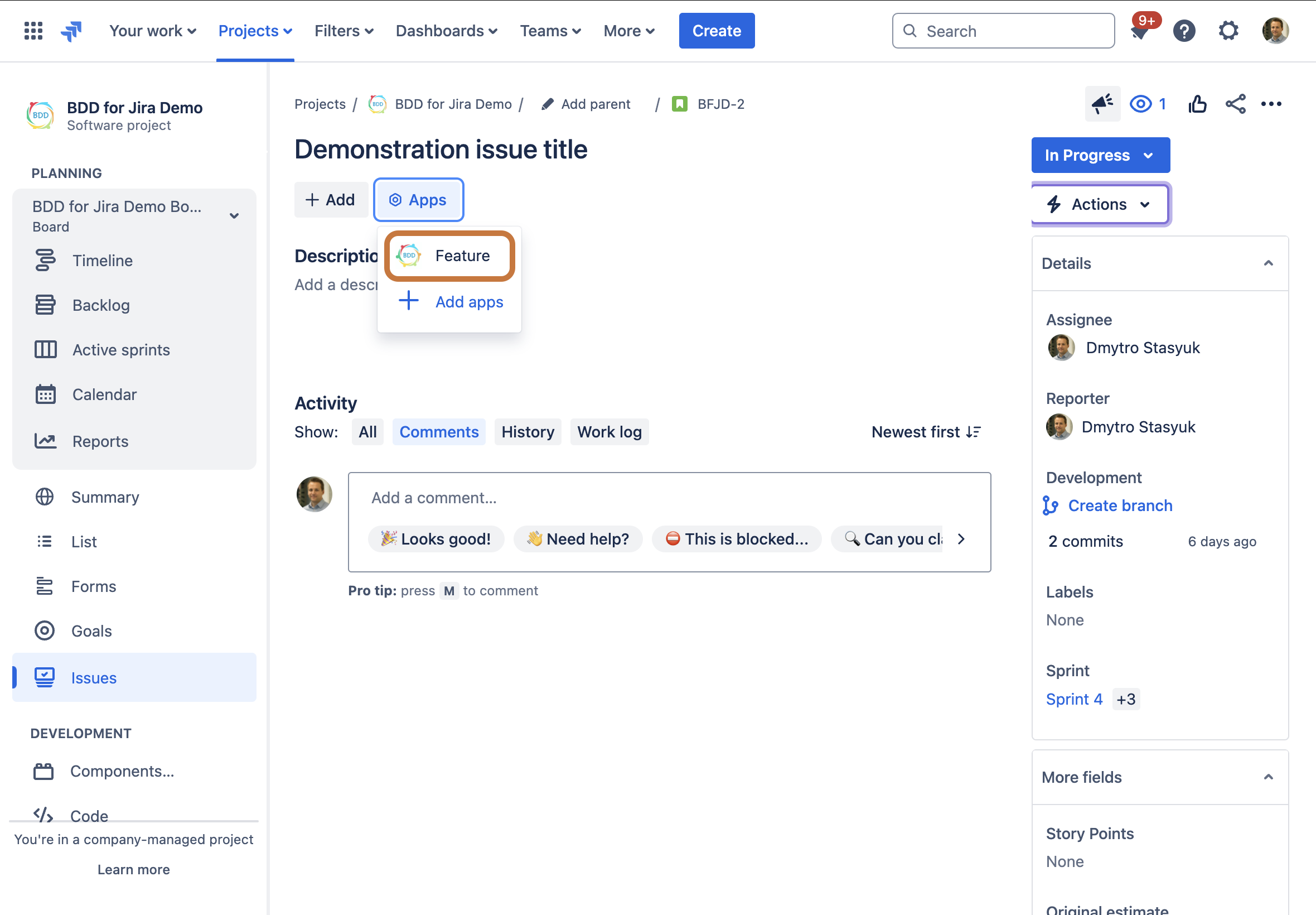Screen dimensions: 1316x915
Task: Click the Create branch icon link
Action: (1049, 505)
